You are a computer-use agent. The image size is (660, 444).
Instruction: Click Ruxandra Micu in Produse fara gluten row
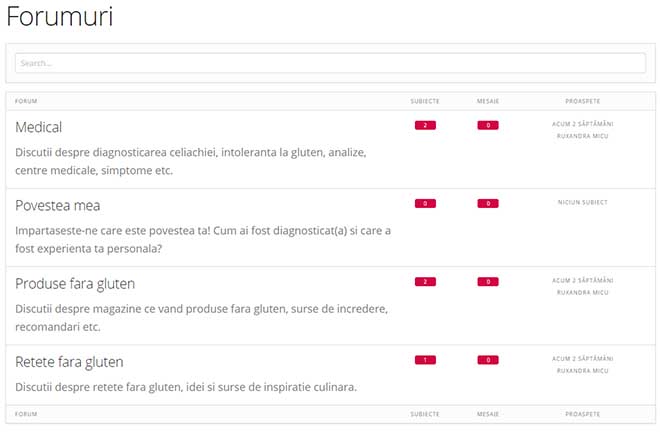(582, 293)
